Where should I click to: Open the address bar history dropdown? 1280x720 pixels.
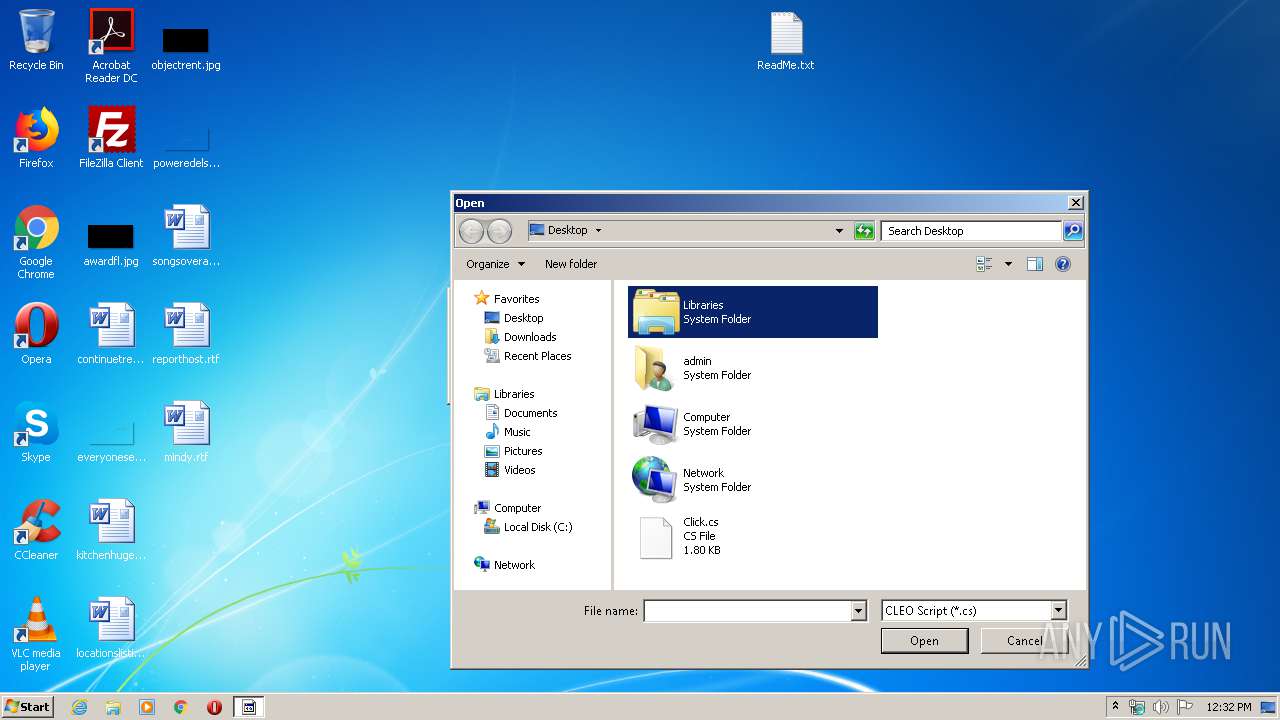pos(839,231)
